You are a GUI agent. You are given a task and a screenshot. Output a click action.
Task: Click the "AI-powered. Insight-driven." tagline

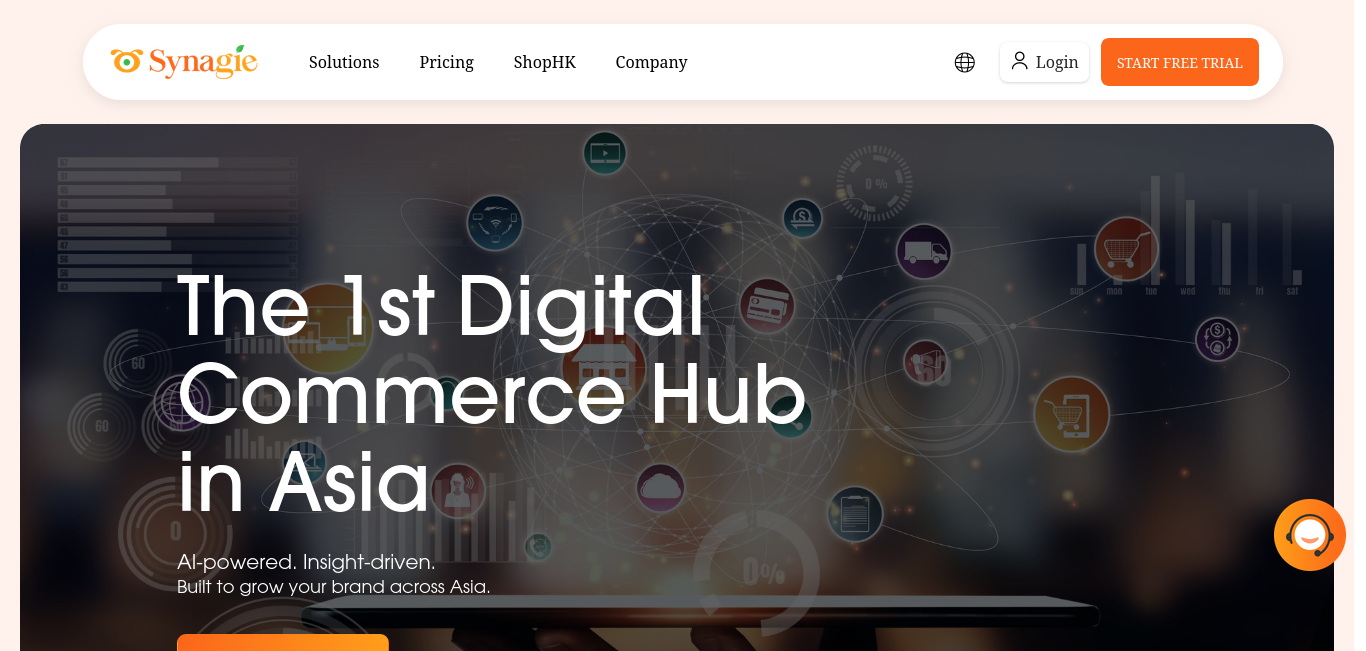(306, 561)
